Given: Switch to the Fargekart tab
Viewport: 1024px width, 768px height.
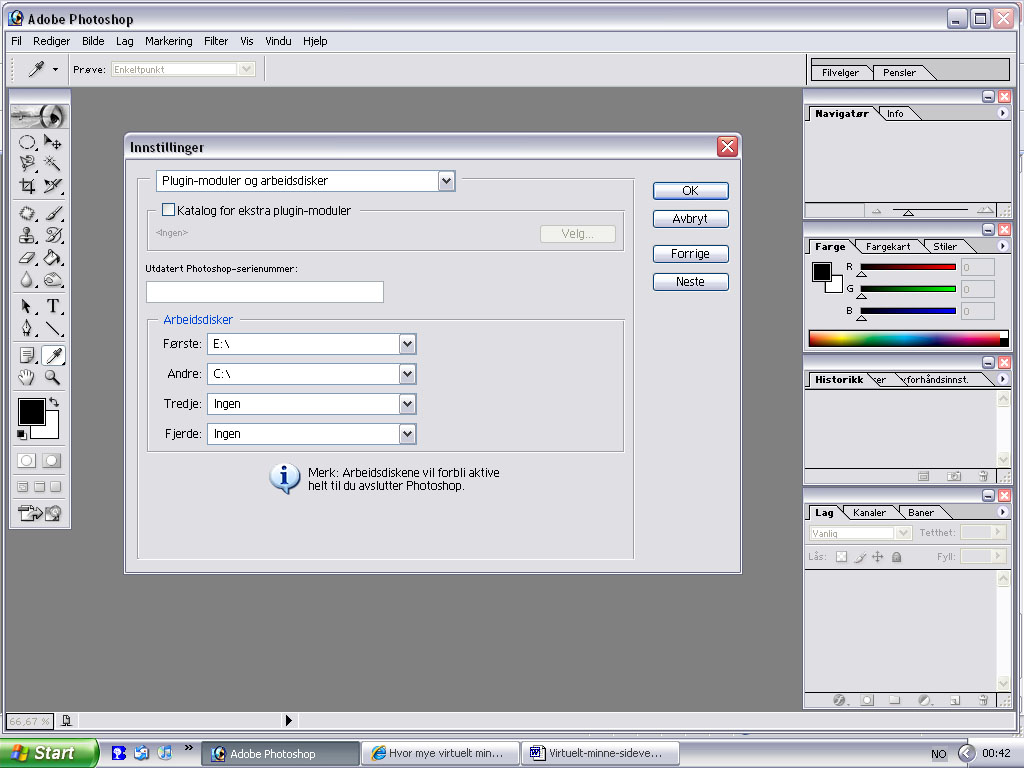Looking at the screenshot, I should (x=888, y=247).
